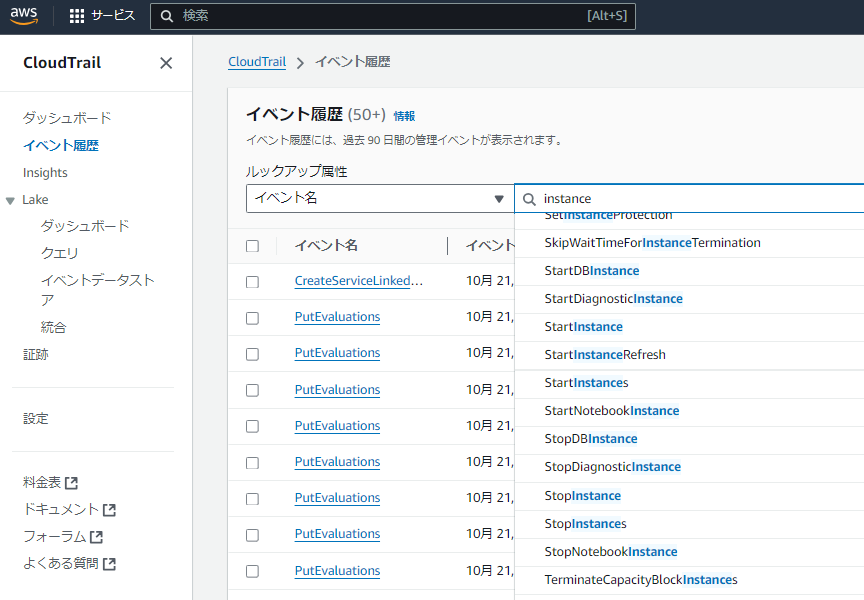The width and height of the screenshot is (864, 600).
Task: Click the search magnifier icon in top bar
Action: (166, 16)
